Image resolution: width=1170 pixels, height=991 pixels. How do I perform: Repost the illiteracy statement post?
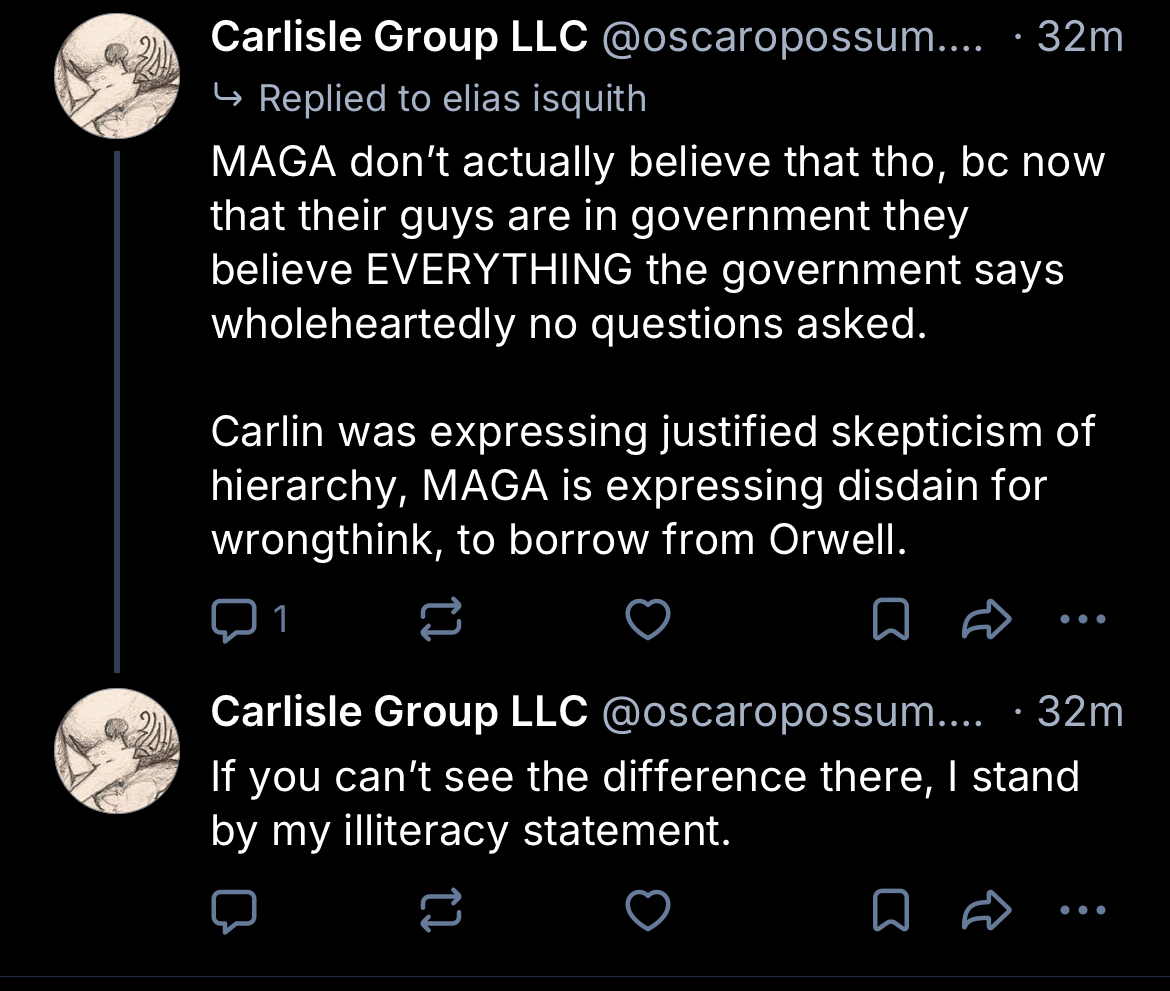[440, 910]
